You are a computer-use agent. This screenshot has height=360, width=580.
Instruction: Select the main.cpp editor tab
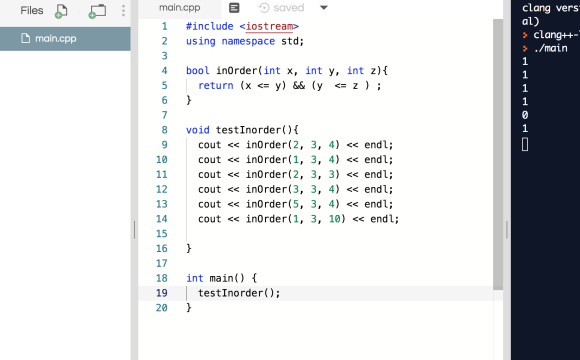coord(179,8)
